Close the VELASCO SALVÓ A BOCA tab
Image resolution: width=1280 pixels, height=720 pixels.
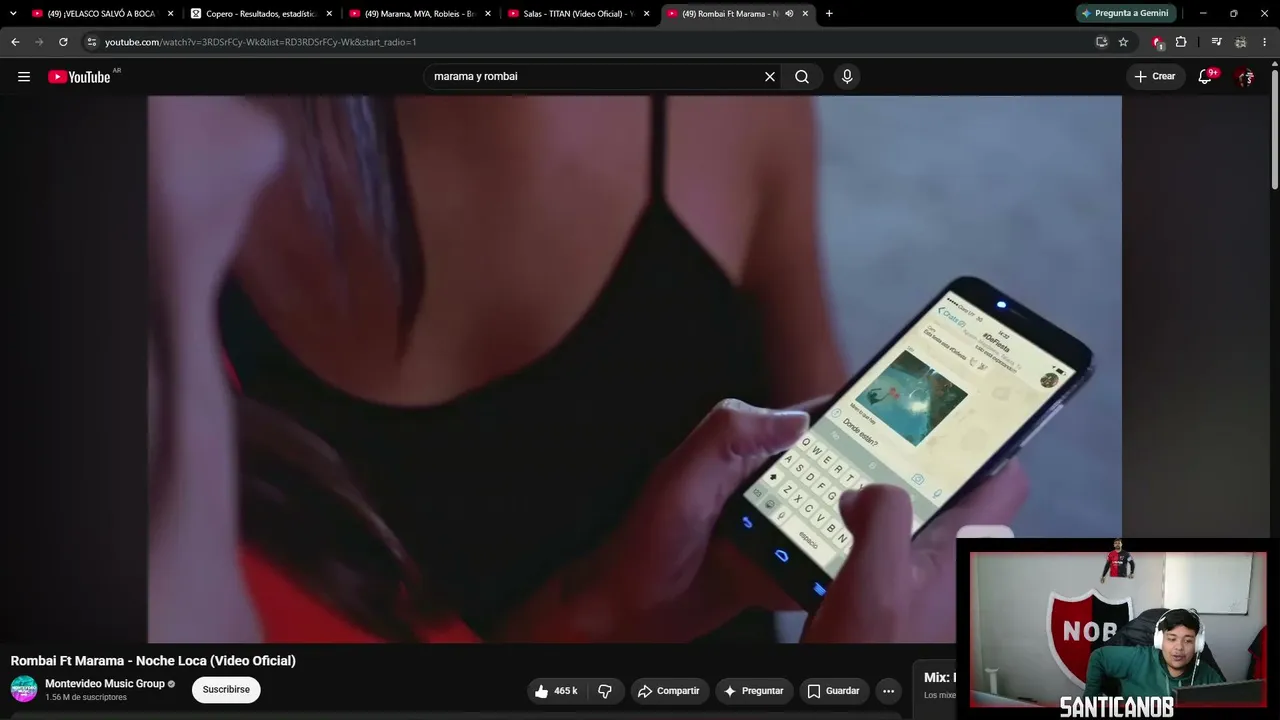(x=170, y=14)
